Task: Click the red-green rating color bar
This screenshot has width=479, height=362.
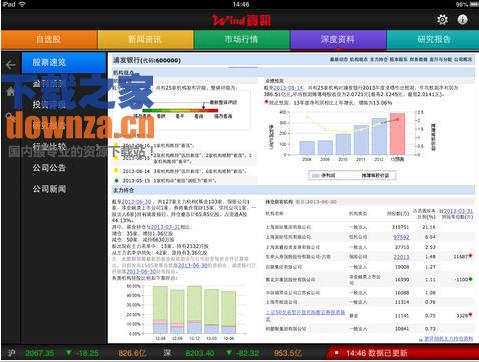Action: (x=180, y=110)
